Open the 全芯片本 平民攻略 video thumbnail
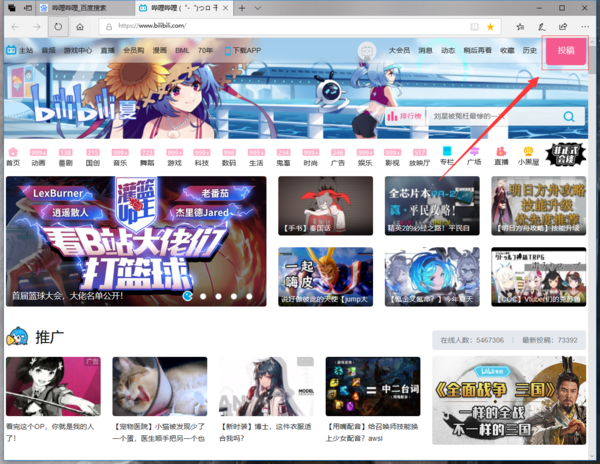 [x=432, y=206]
